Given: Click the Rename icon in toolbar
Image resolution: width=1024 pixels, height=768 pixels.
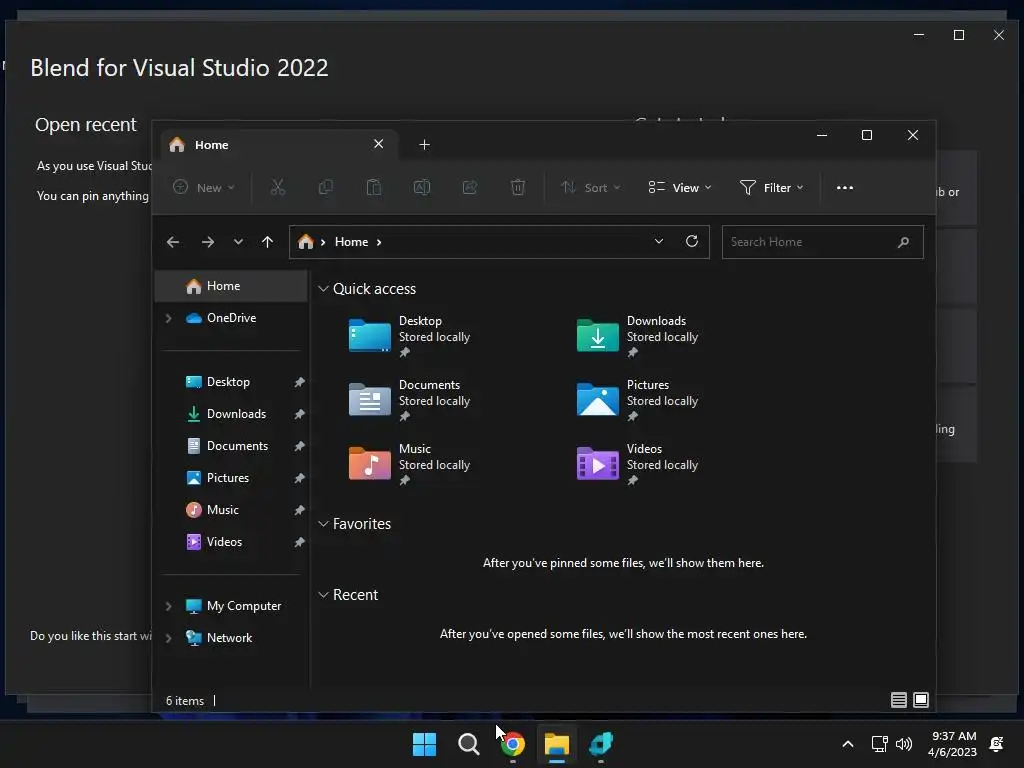Looking at the screenshot, I should [x=422, y=187].
